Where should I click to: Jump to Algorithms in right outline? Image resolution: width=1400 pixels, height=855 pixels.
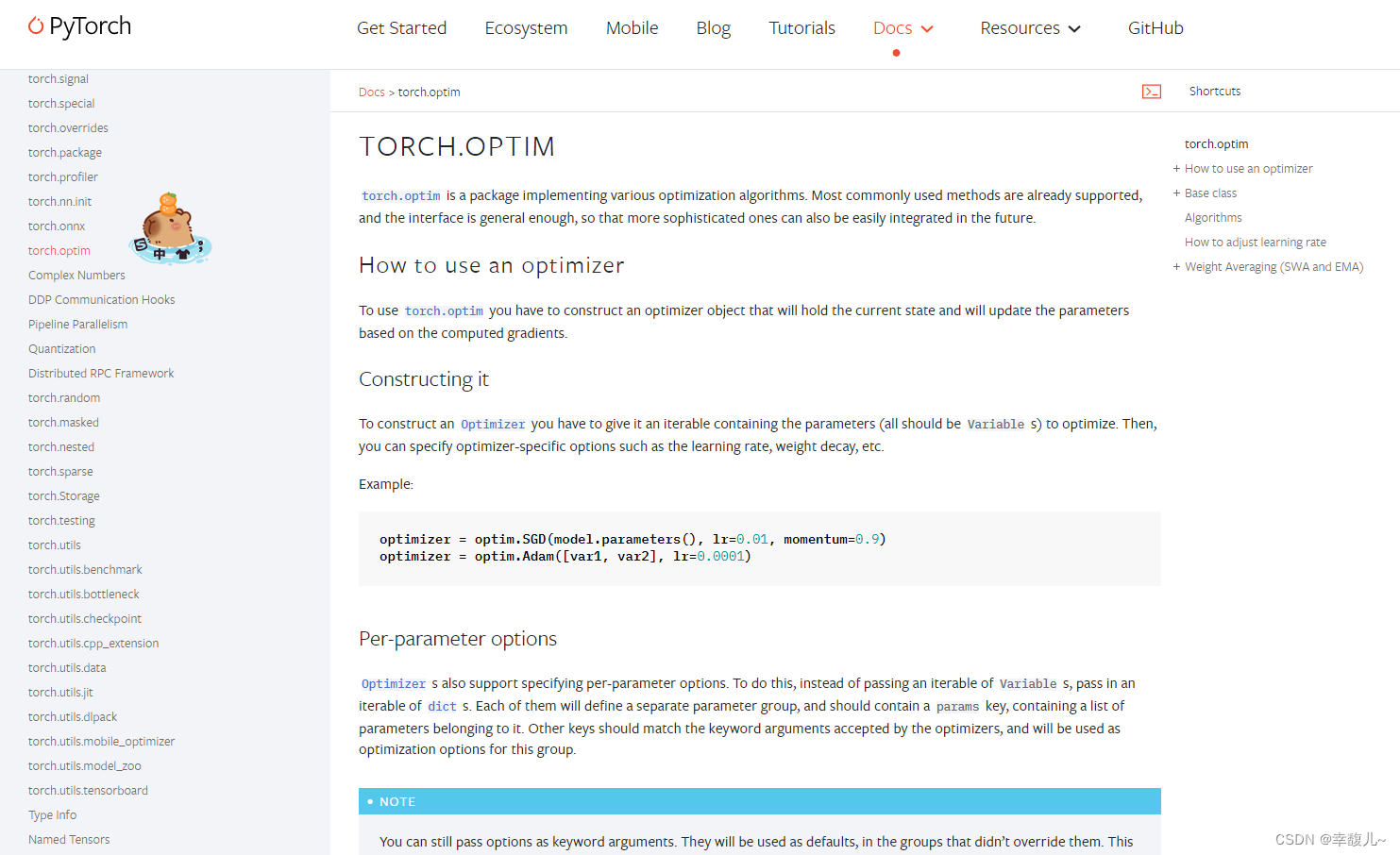(1213, 218)
